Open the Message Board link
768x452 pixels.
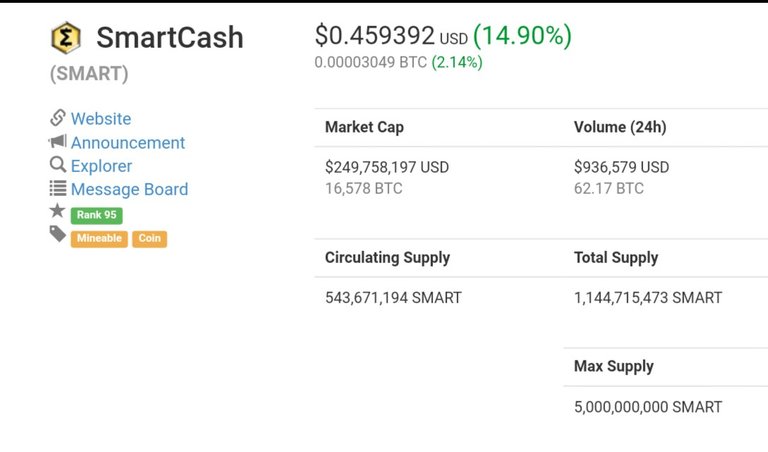click(129, 189)
